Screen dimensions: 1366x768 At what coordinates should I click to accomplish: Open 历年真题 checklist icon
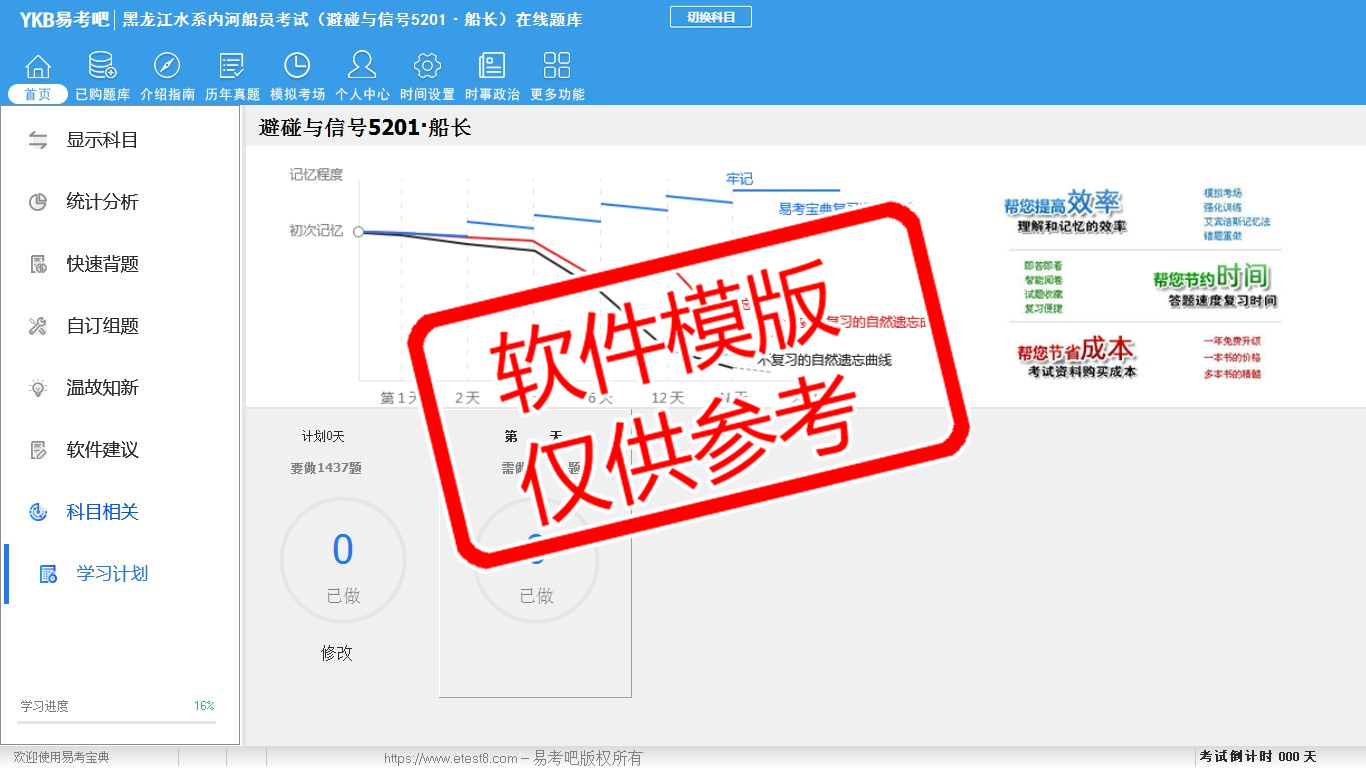click(x=232, y=67)
